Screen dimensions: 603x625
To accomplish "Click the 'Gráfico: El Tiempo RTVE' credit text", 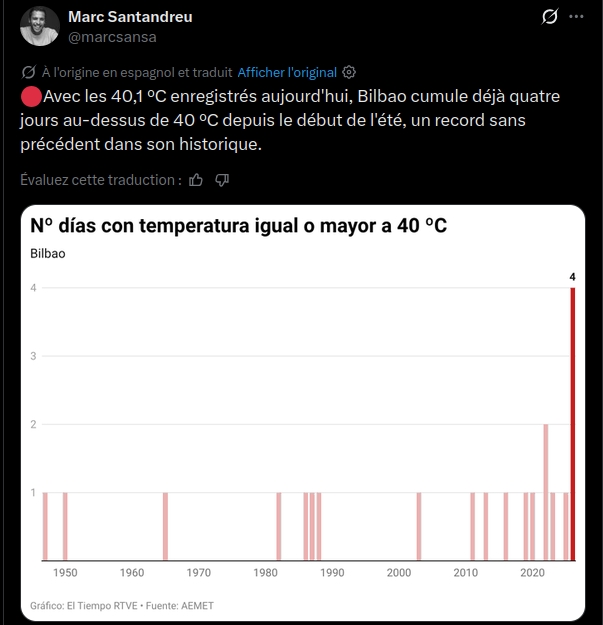I will pos(84,606).
